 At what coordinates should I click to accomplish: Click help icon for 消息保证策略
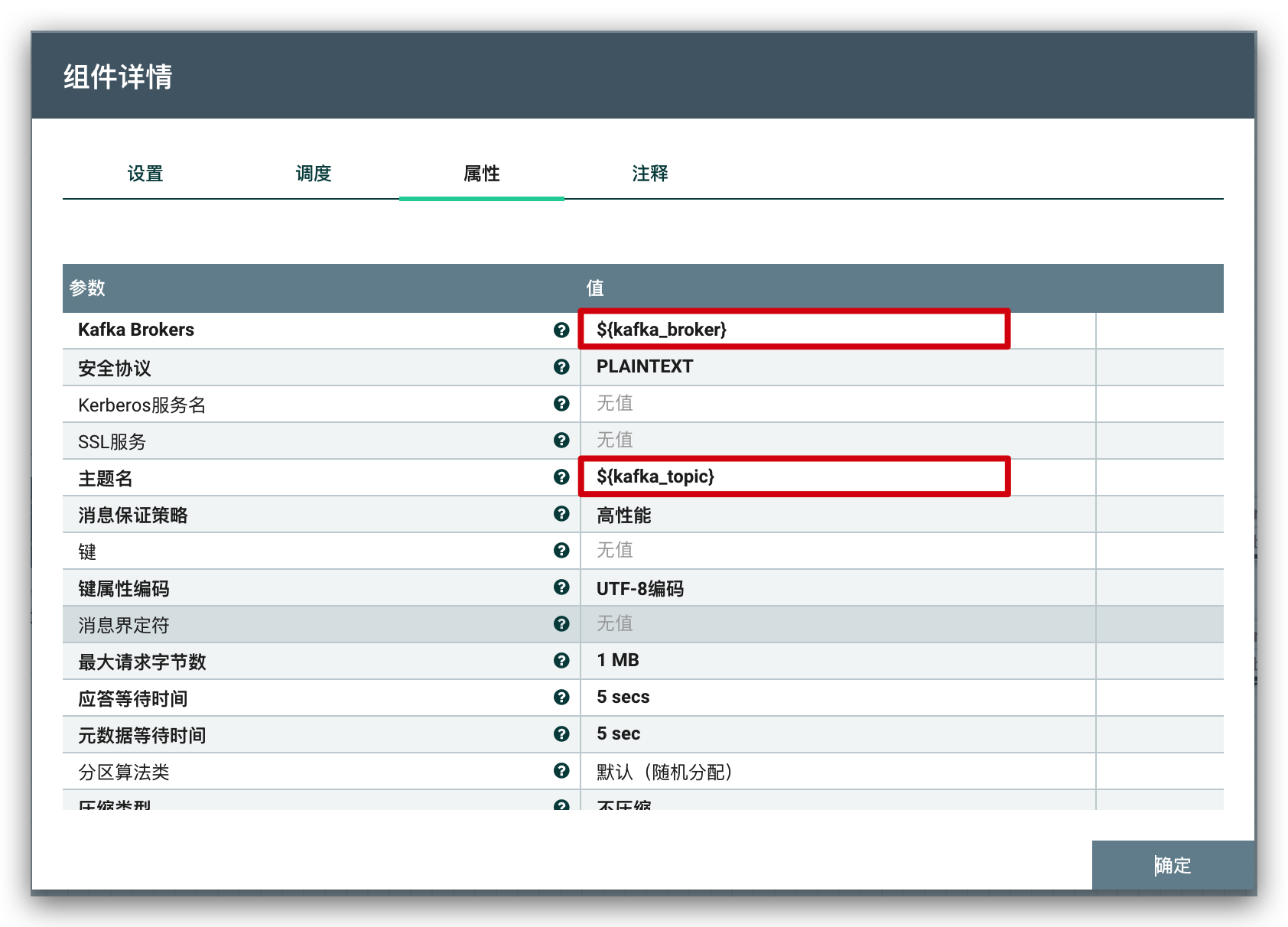[561, 513]
